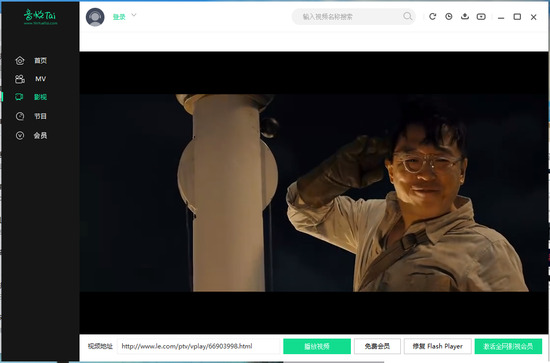
Task: Refresh the page with reload icon
Action: (432, 16)
